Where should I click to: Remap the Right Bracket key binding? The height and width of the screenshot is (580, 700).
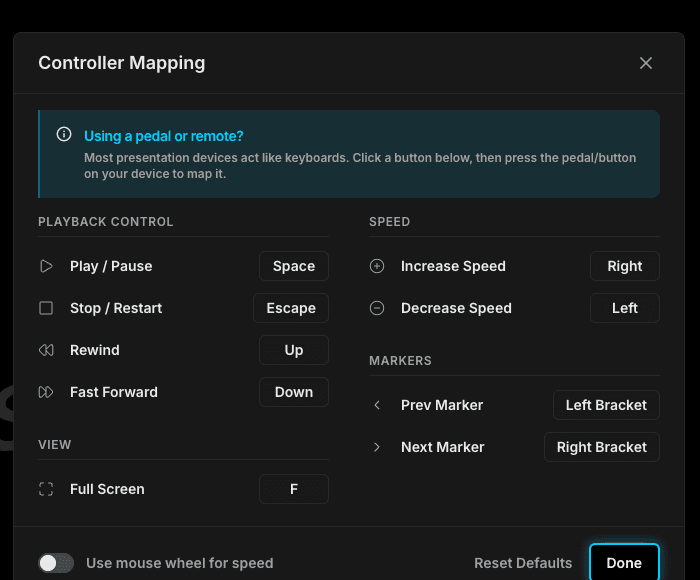[x=602, y=447]
